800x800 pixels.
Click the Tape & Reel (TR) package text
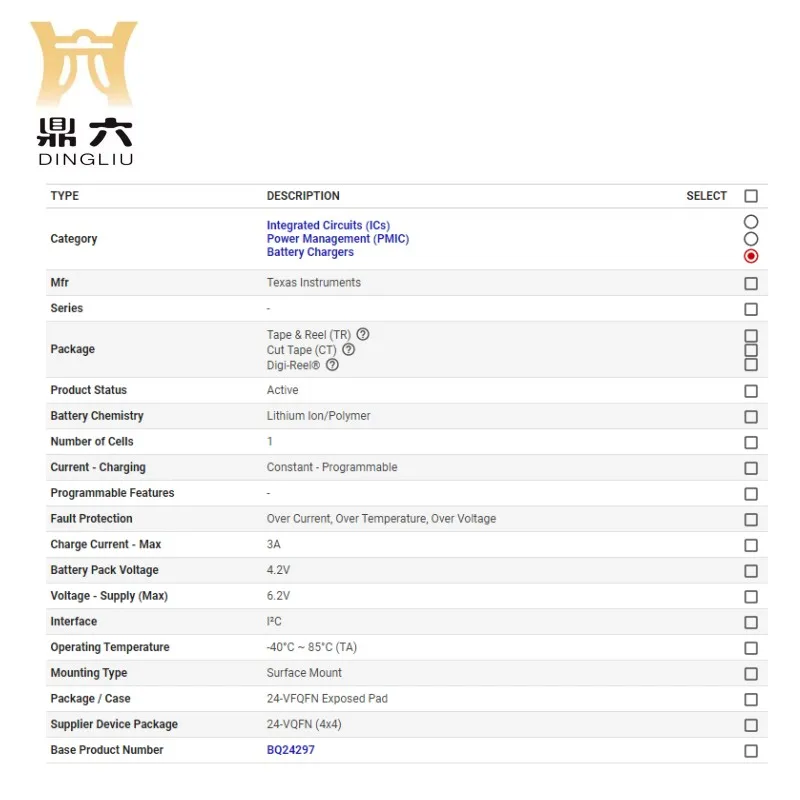tap(309, 335)
